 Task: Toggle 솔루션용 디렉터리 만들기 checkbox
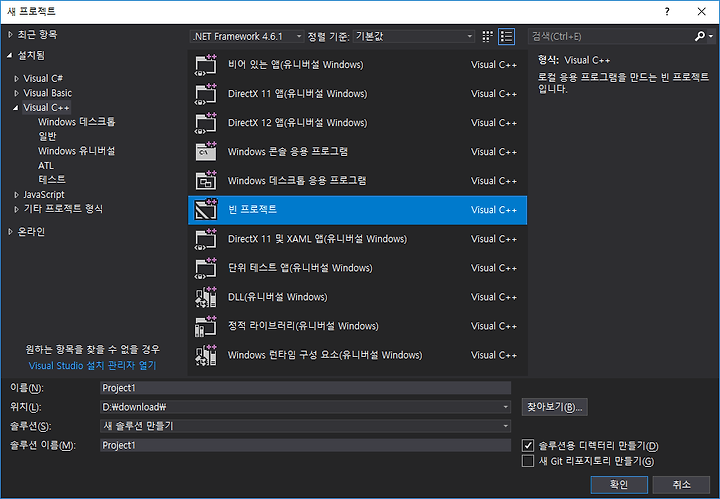528,445
